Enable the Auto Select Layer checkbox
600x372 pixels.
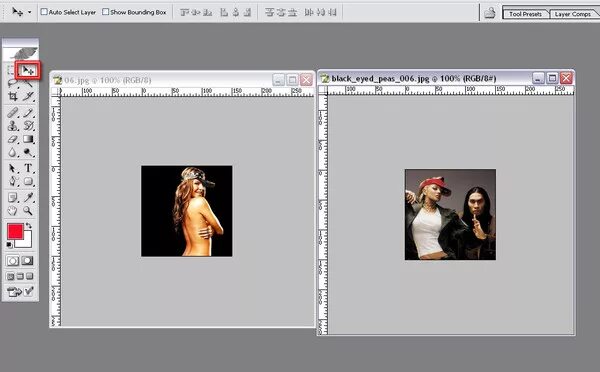(44, 12)
